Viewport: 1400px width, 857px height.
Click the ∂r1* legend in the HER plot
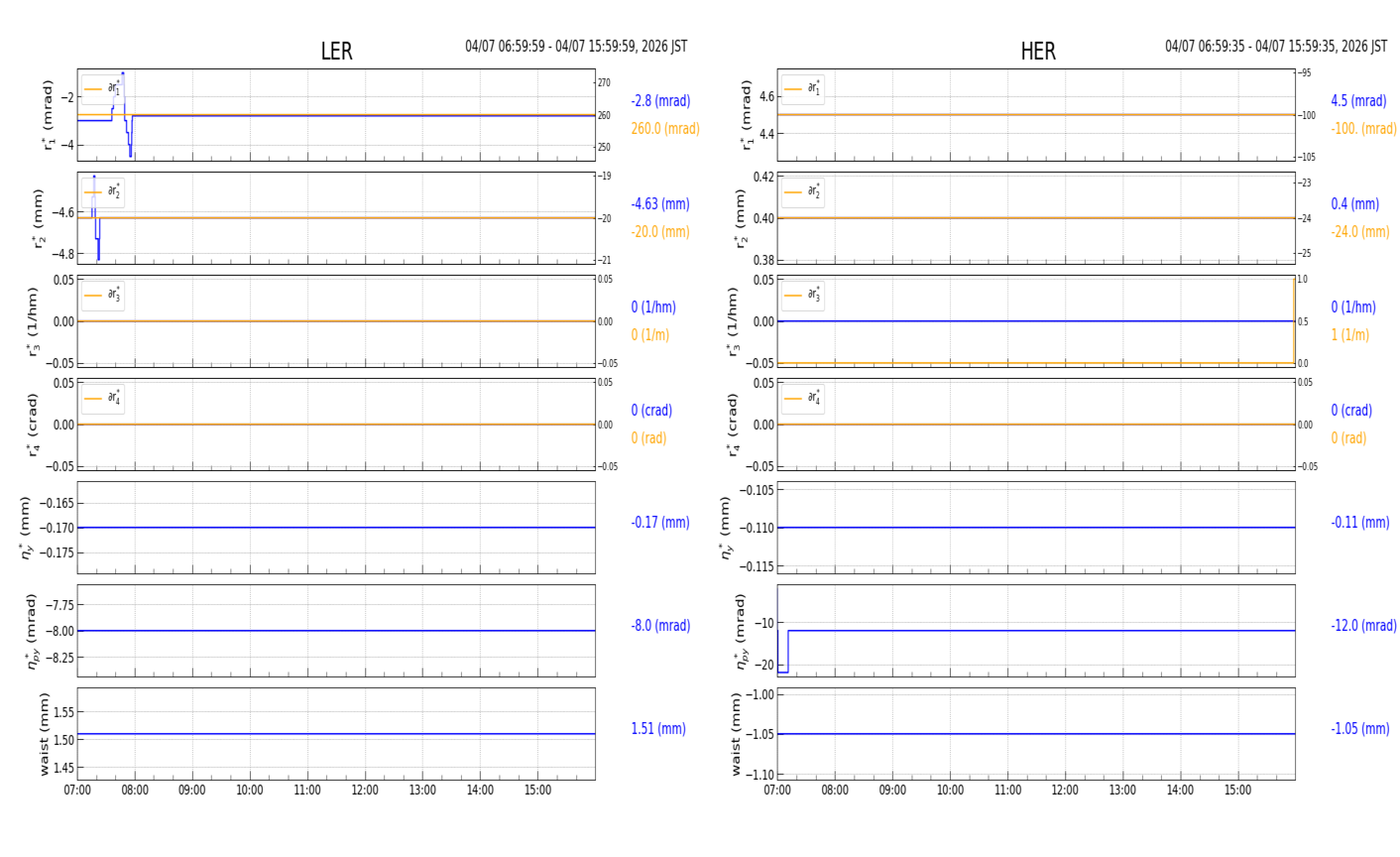pos(803,89)
